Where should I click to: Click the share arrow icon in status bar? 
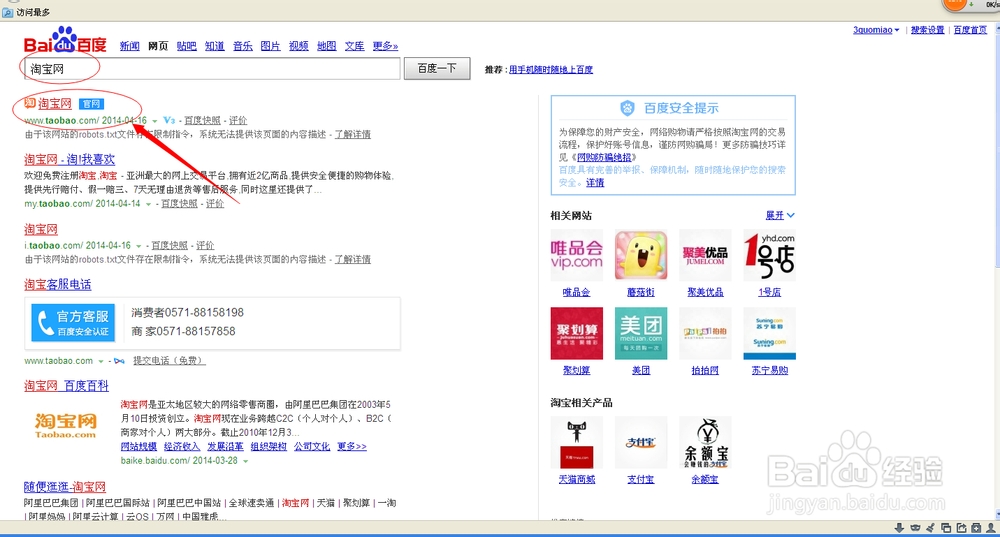[x=961, y=528]
